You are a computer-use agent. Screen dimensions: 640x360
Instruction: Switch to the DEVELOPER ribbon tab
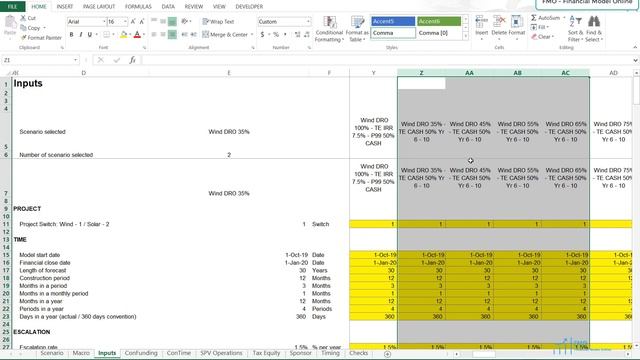(x=249, y=7)
